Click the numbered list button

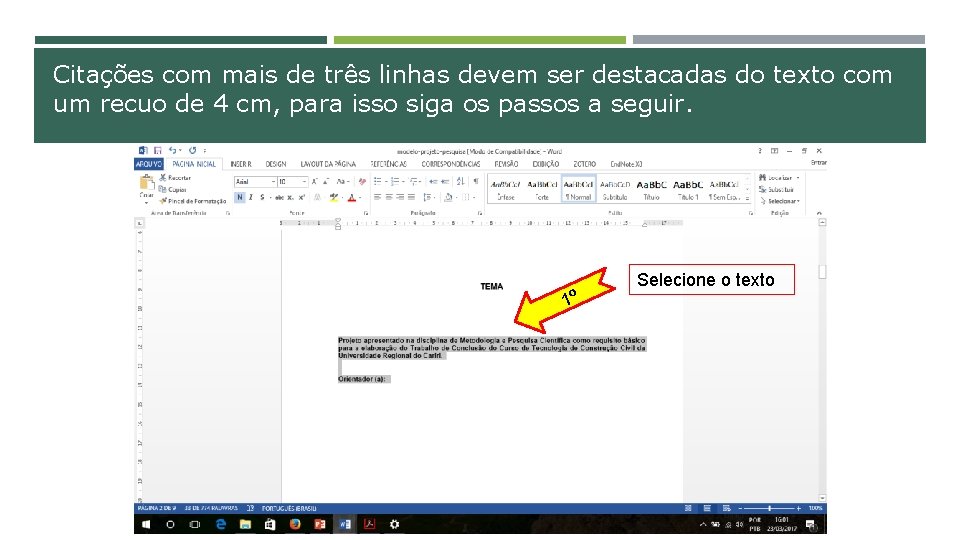pyautogui.click(x=396, y=181)
